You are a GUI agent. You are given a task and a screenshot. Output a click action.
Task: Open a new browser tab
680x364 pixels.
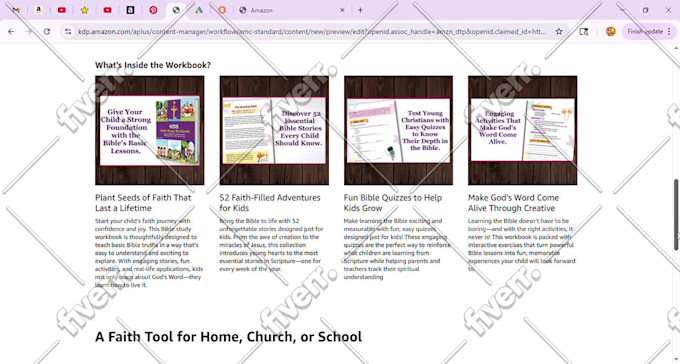point(360,10)
